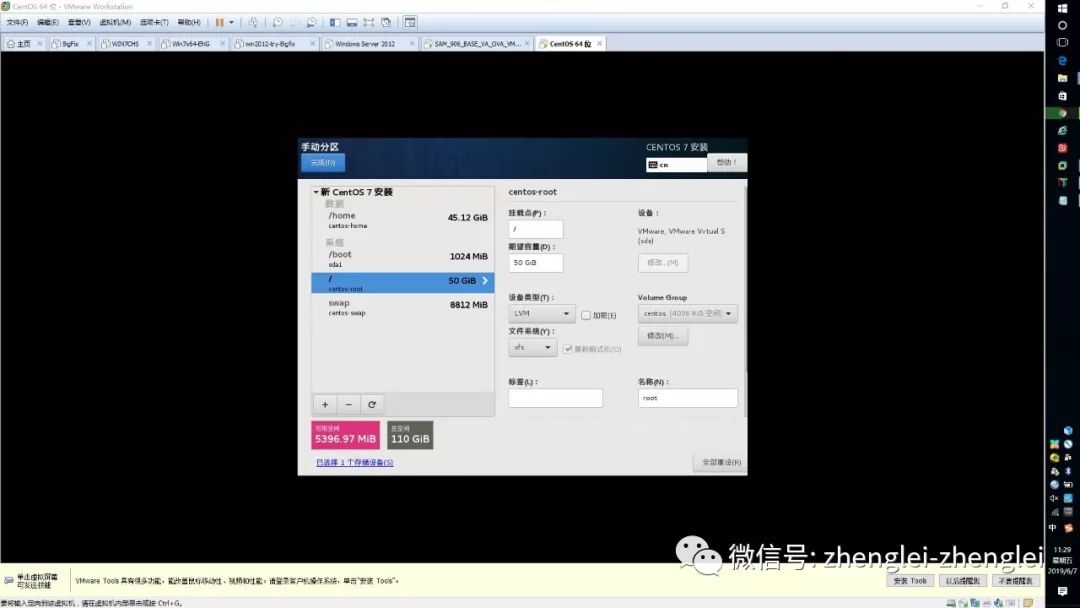Click the 以后提醒我 remind later button
1080x608 pixels.
tap(962, 581)
